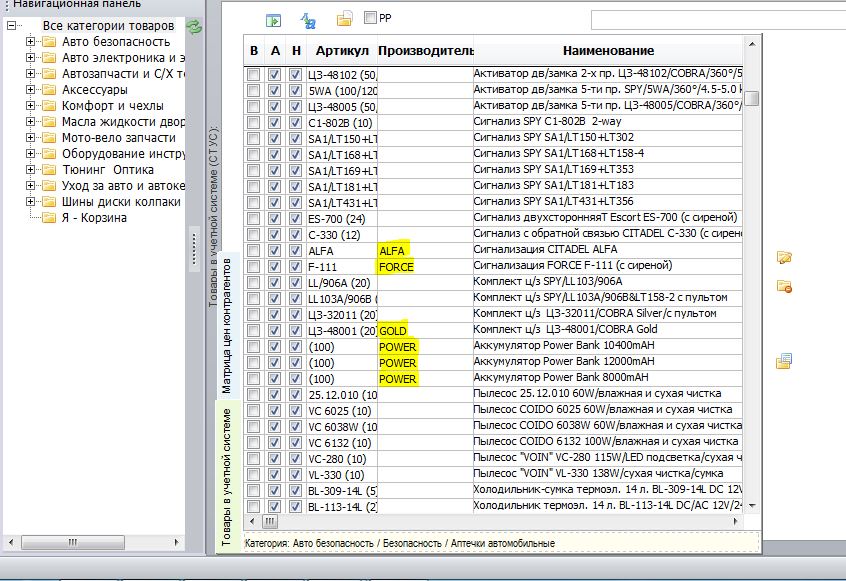
Task: Click the B column header
Action: pyautogui.click(x=254, y=51)
